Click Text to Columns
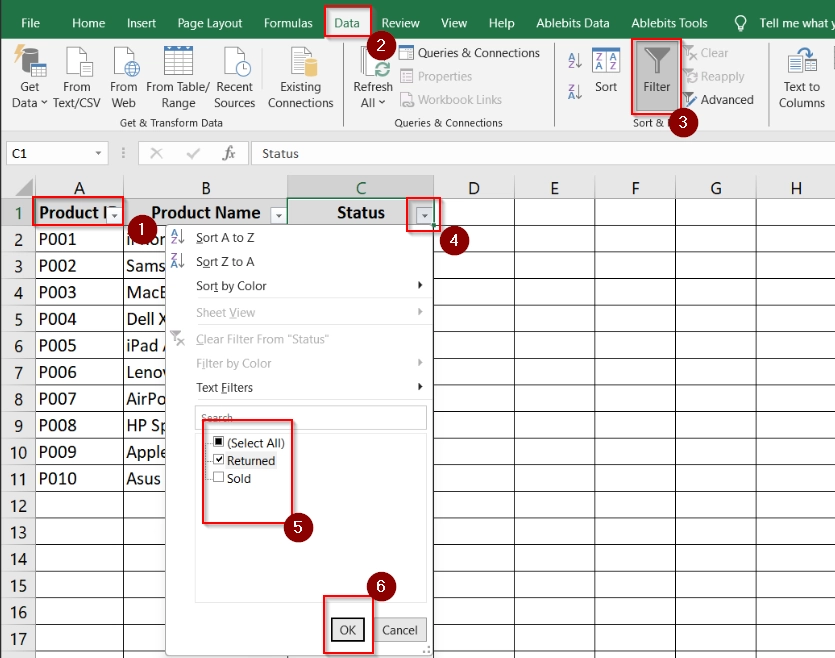 [x=801, y=77]
